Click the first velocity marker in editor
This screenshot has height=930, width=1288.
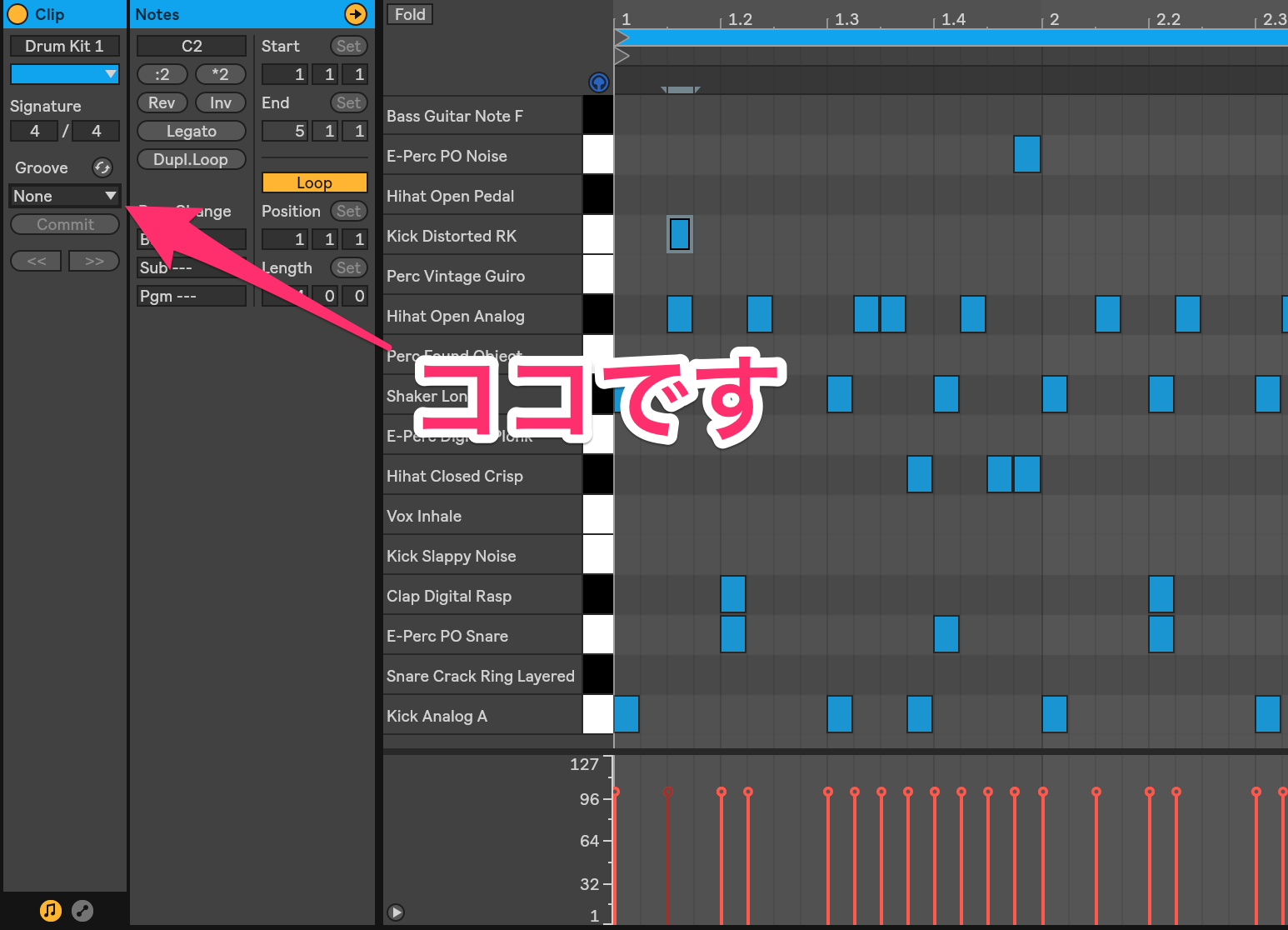(x=616, y=792)
